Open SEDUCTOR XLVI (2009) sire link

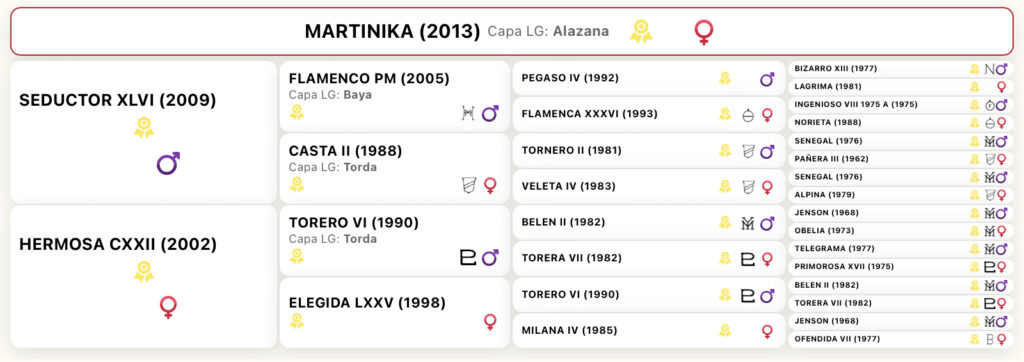tap(118, 100)
